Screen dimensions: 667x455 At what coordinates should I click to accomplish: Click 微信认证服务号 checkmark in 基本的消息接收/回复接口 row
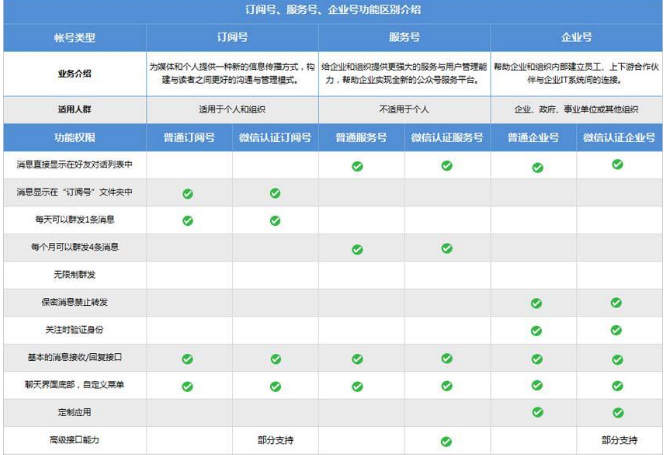click(x=447, y=358)
